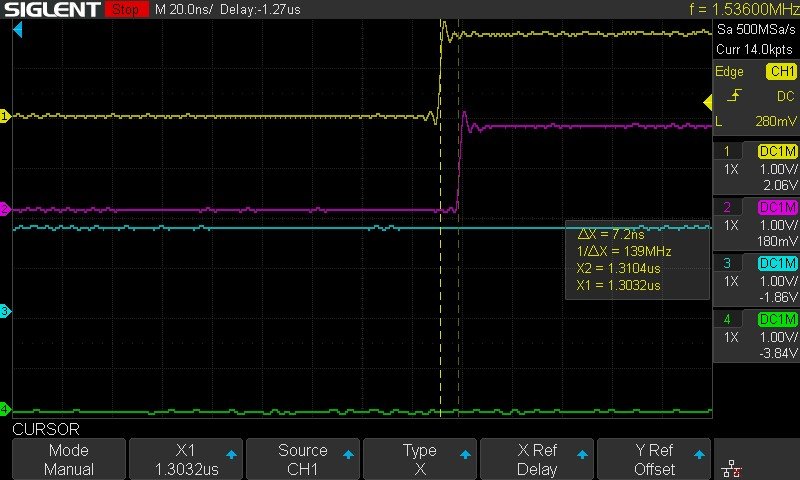The width and height of the screenshot is (800, 480).
Task: Click the blue trigger position arrow
Action: tap(18, 30)
